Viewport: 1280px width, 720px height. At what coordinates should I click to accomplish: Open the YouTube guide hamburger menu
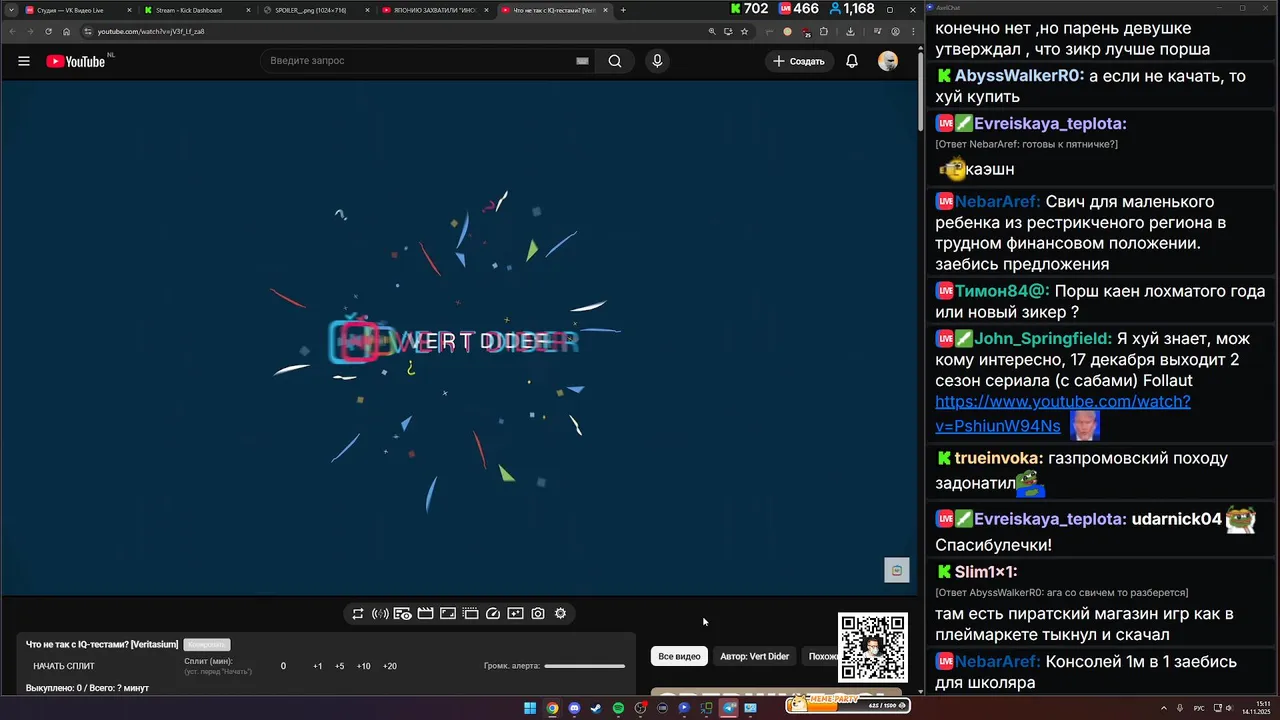point(24,61)
